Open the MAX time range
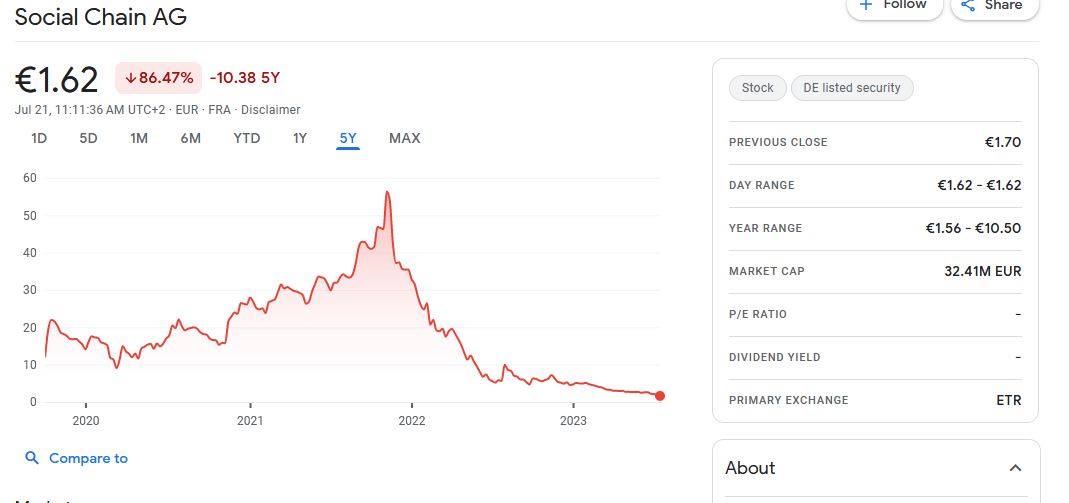 tap(404, 138)
